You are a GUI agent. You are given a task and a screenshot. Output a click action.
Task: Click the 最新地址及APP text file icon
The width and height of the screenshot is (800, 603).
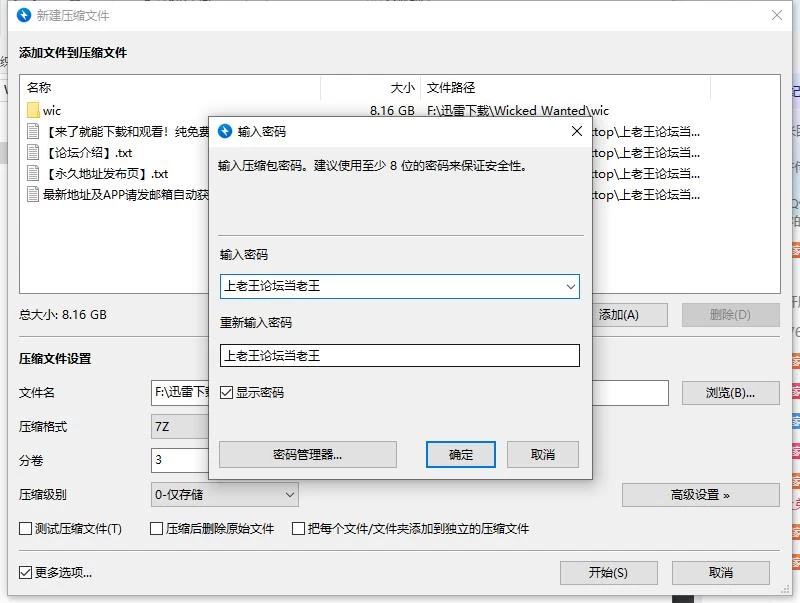pyautogui.click(x=33, y=194)
